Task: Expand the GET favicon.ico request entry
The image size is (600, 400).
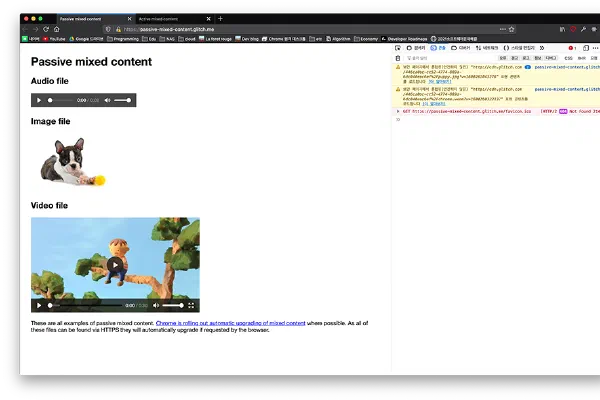Action: (x=397, y=112)
